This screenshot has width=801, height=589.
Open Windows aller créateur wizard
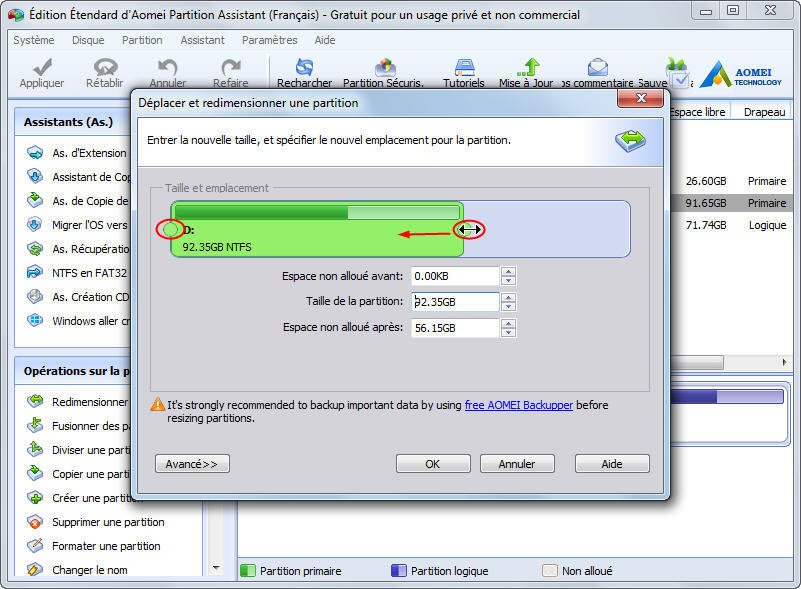click(78, 321)
